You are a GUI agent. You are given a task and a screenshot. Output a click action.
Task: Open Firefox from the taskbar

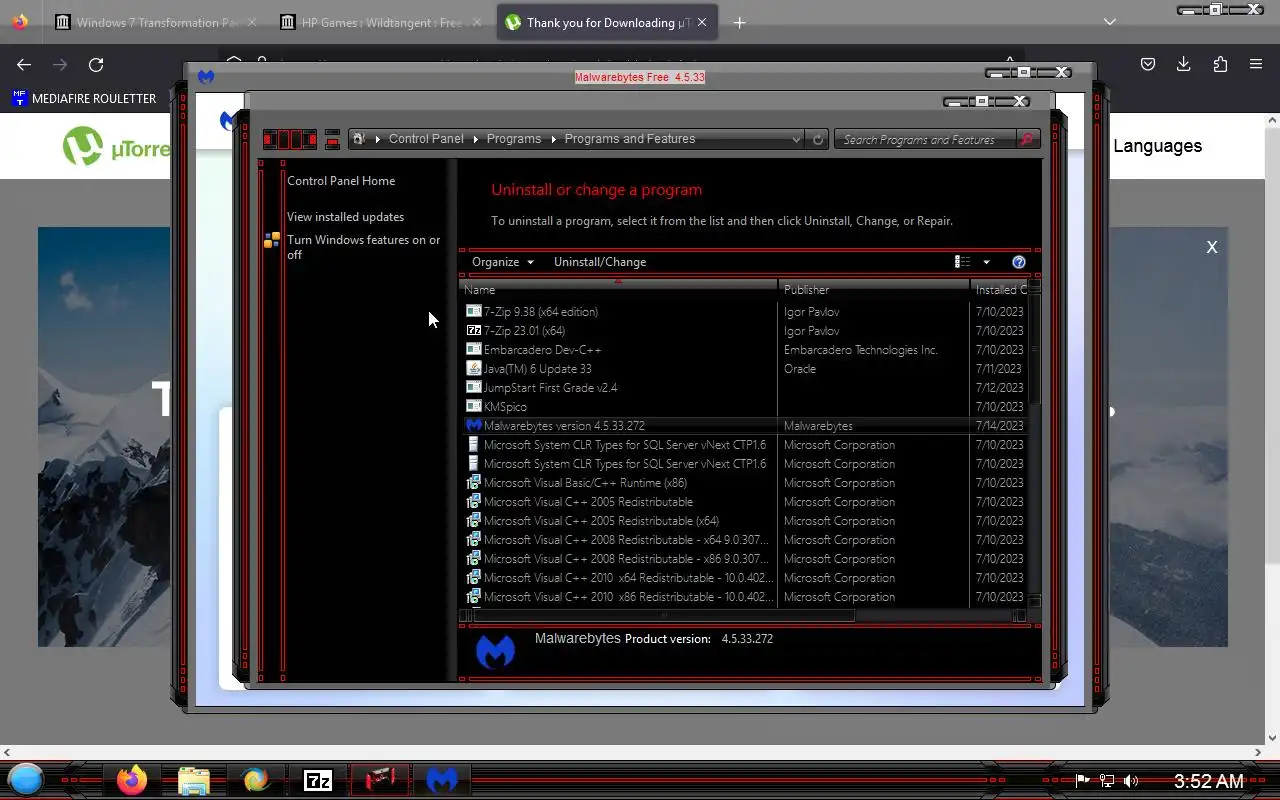[131, 780]
